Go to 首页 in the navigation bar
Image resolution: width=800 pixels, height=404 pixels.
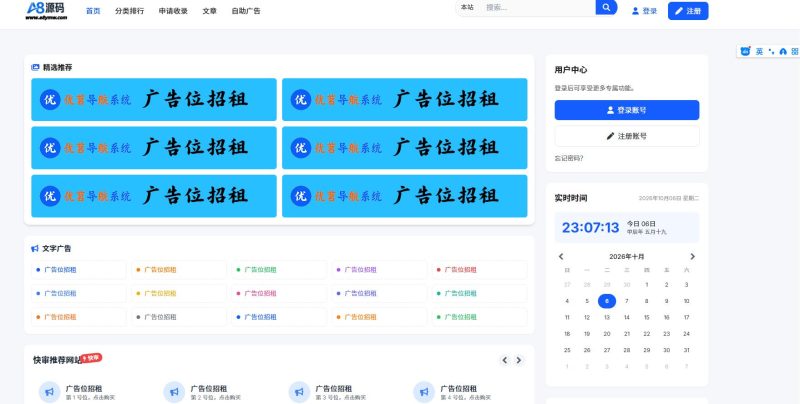(x=93, y=11)
